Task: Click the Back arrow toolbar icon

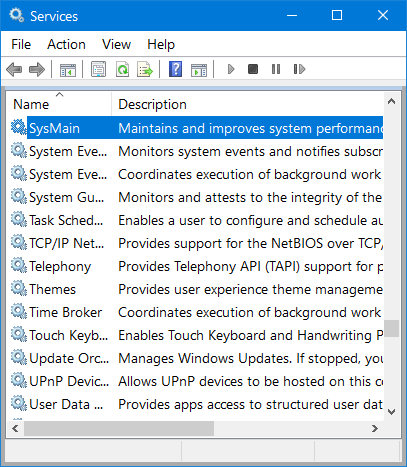Action: [x=14, y=69]
